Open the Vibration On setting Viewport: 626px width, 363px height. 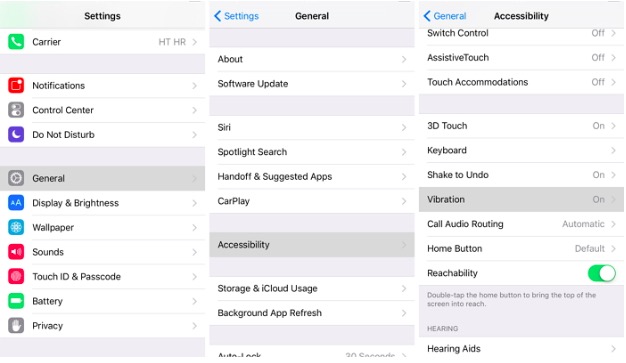click(521, 199)
